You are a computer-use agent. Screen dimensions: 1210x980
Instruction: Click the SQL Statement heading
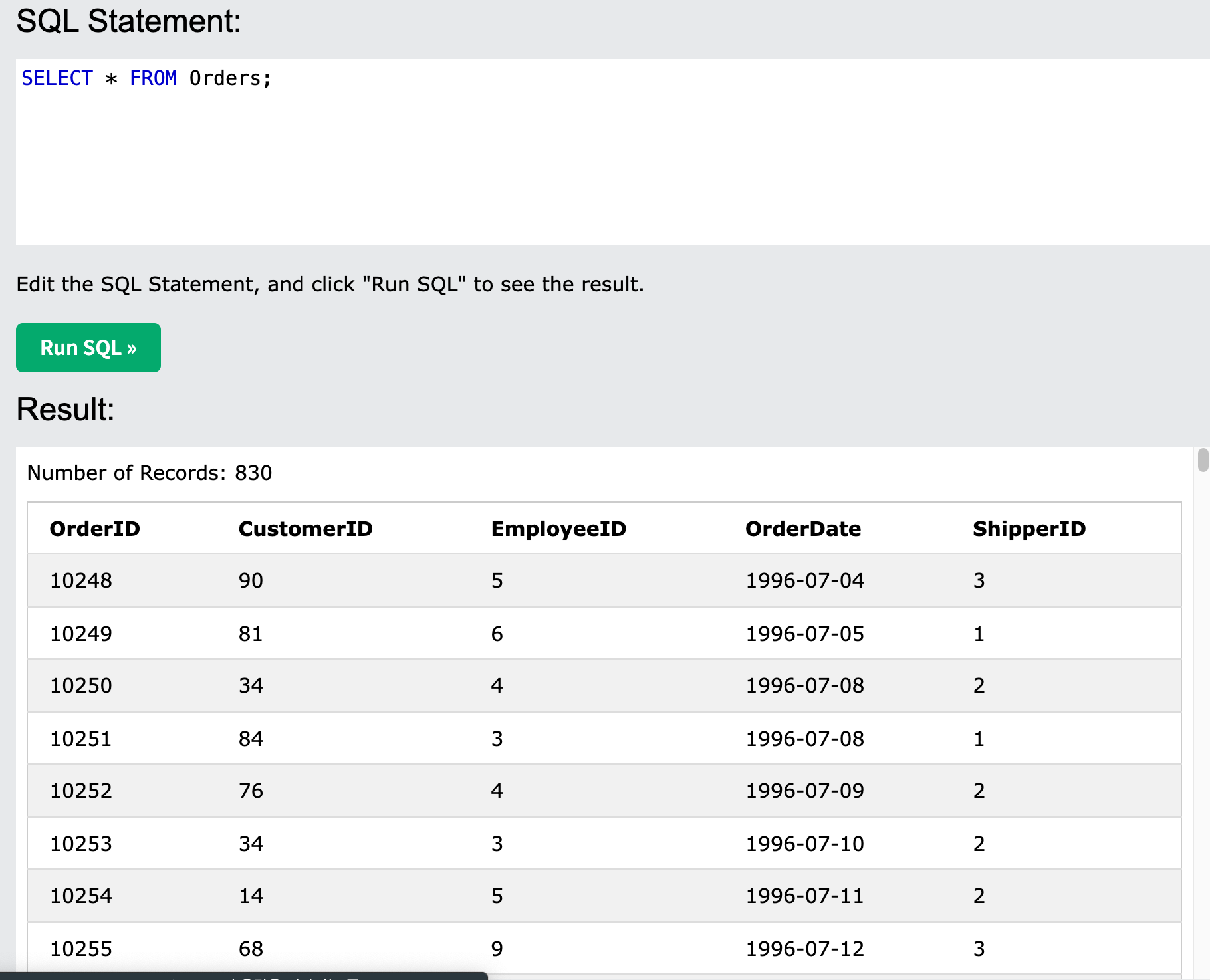pyautogui.click(x=128, y=21)
